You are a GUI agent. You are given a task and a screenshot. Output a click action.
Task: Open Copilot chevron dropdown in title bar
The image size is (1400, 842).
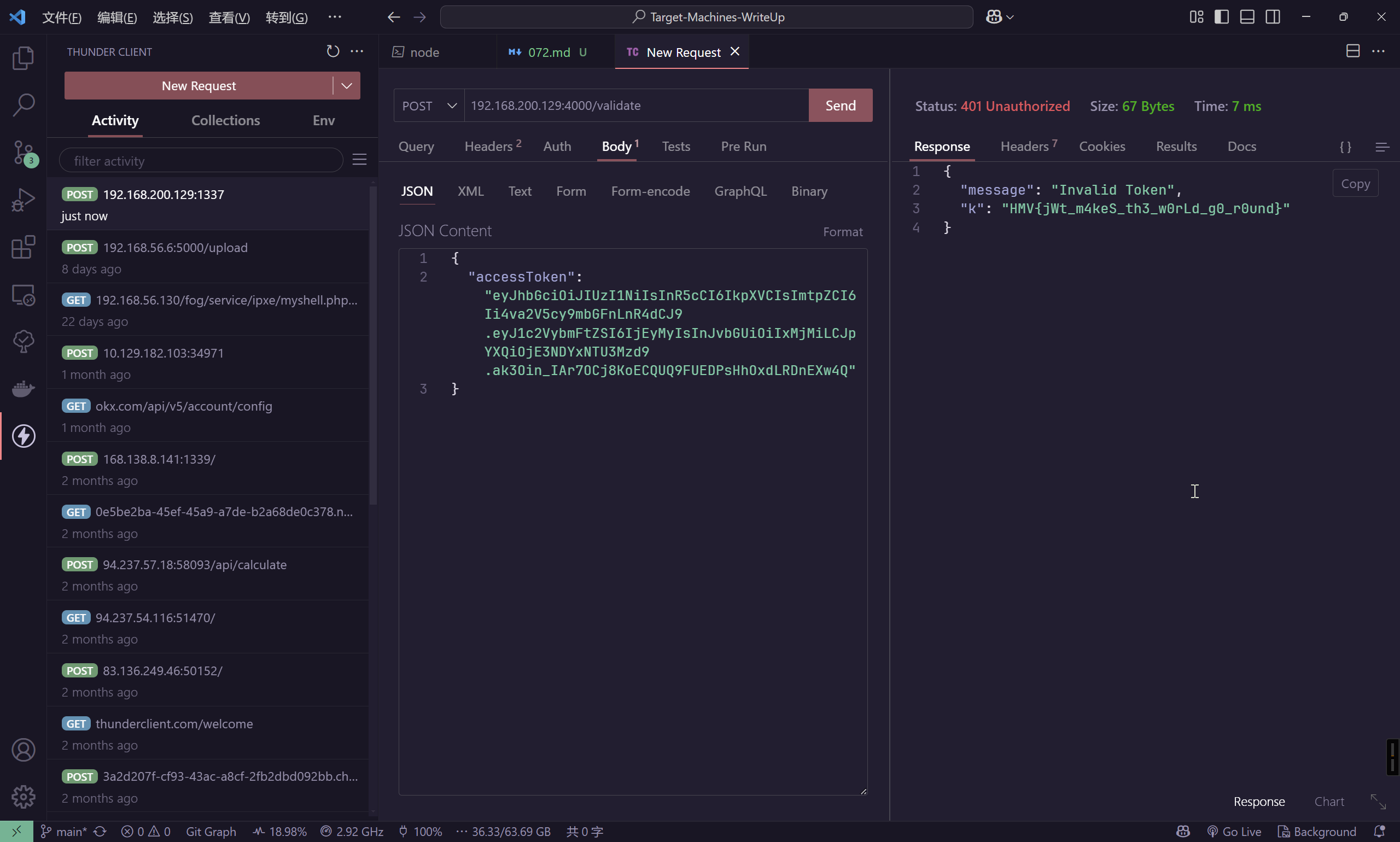(1010, 17)
